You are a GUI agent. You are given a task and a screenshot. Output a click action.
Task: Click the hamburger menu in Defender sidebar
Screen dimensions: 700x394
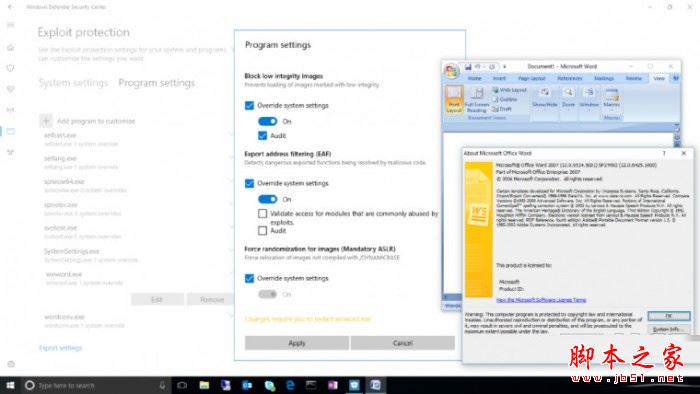[11, 25]
